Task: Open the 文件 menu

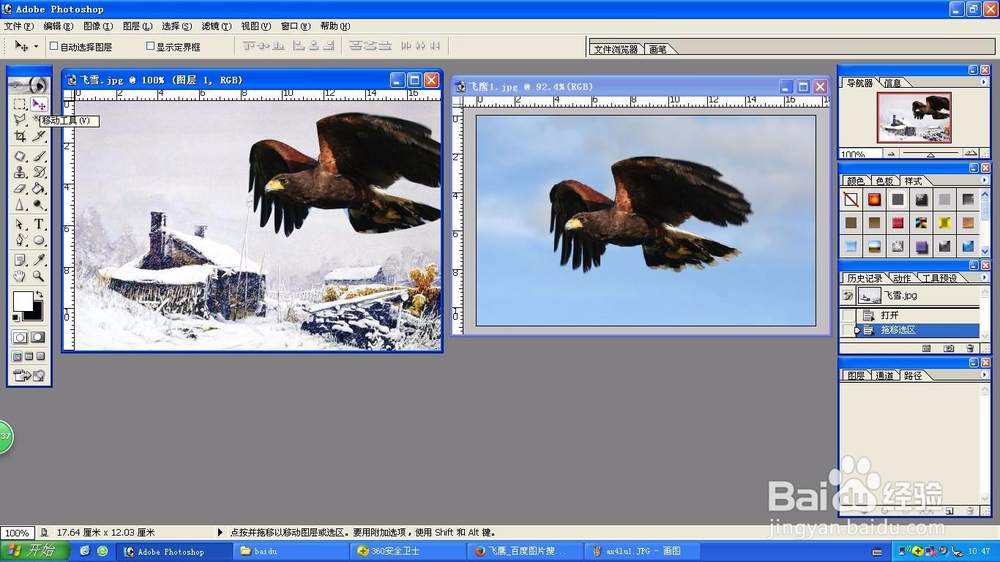Action: tap(18, 26)
